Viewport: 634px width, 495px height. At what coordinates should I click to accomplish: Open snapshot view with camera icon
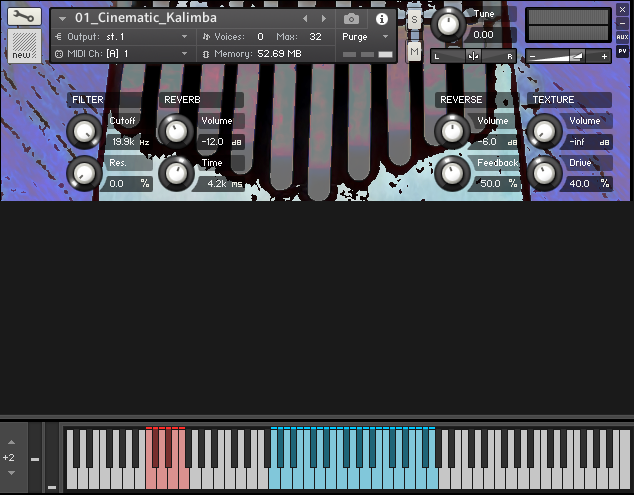[351, 19]
